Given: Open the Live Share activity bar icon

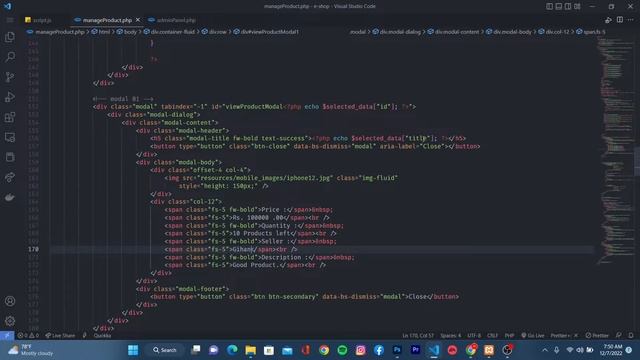Looking at the screenshot, I should (x=10, y=177).
